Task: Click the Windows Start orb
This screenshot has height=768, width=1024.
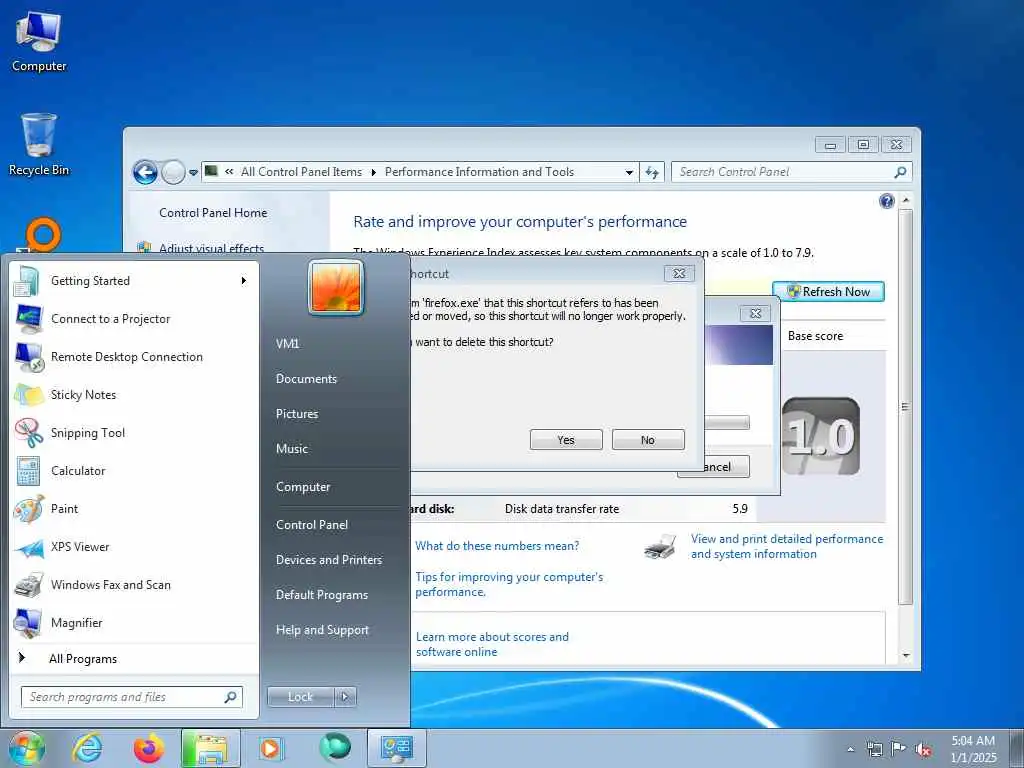Action: 26,748
